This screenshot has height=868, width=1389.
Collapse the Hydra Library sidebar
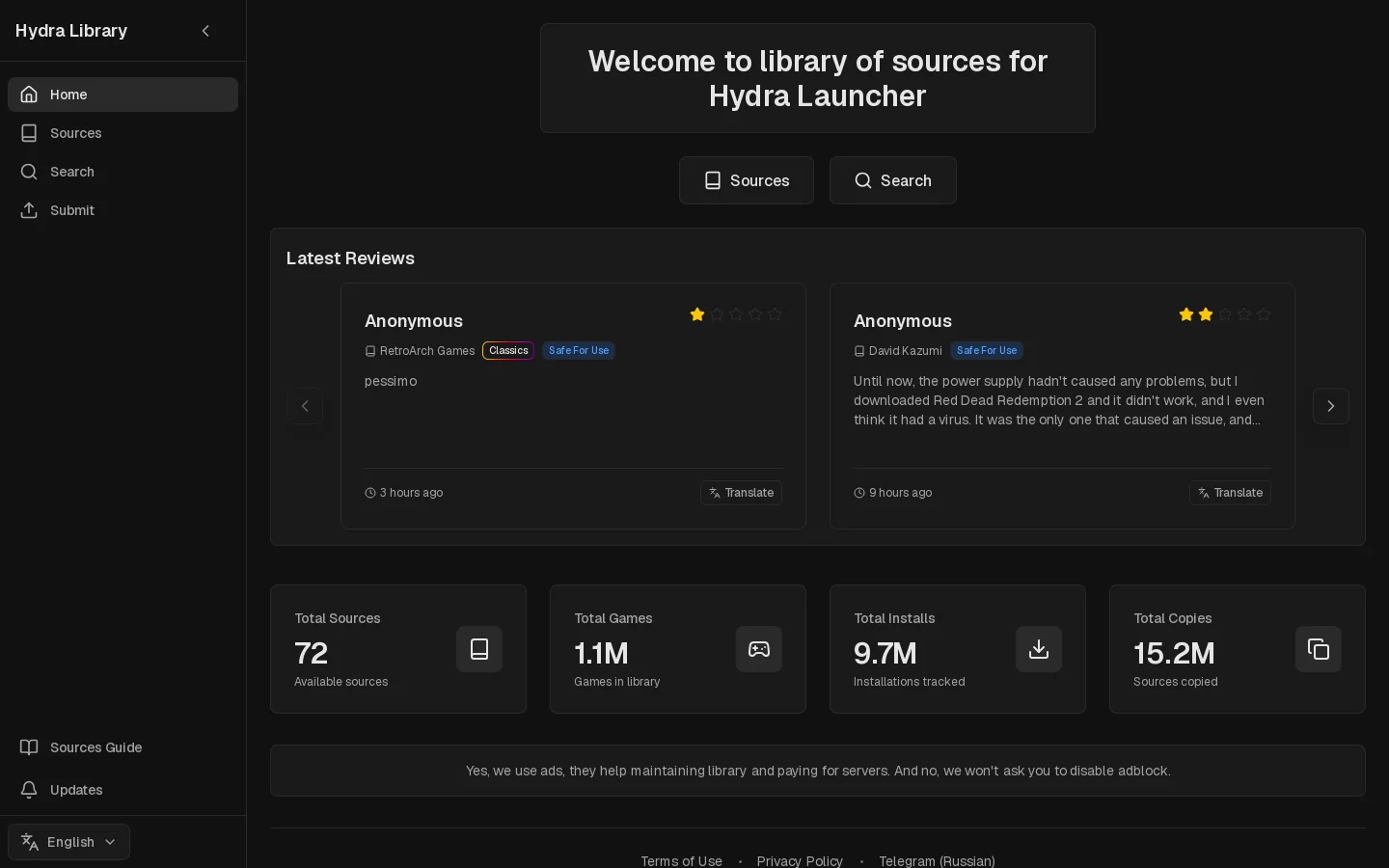click(x=205, y=31)
